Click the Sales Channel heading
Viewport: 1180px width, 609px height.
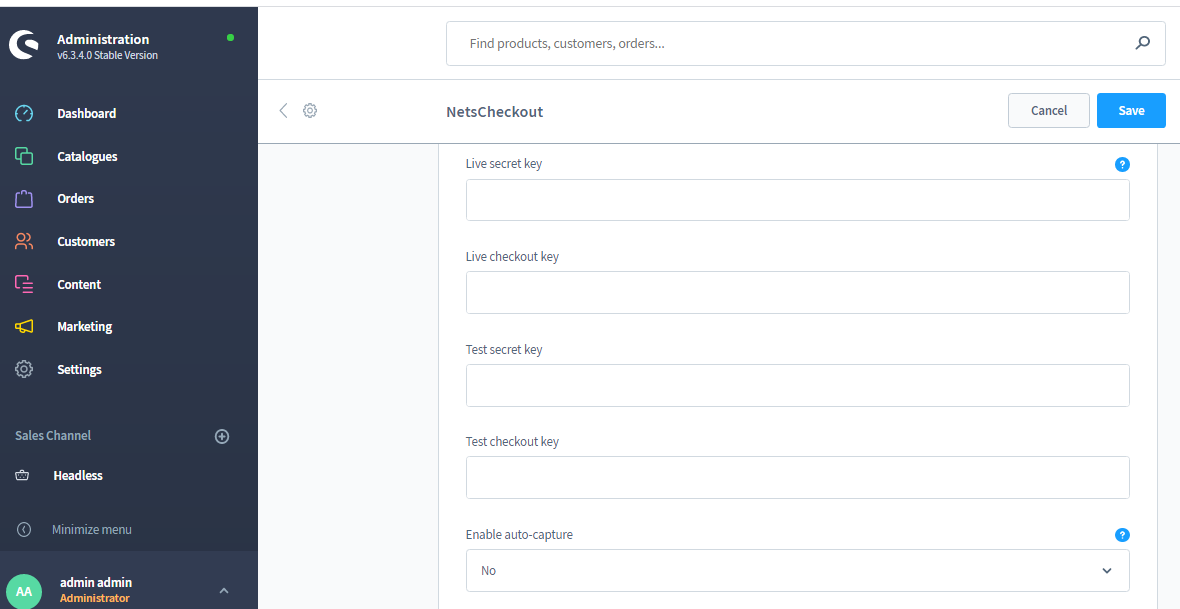[x=53, y=436]
